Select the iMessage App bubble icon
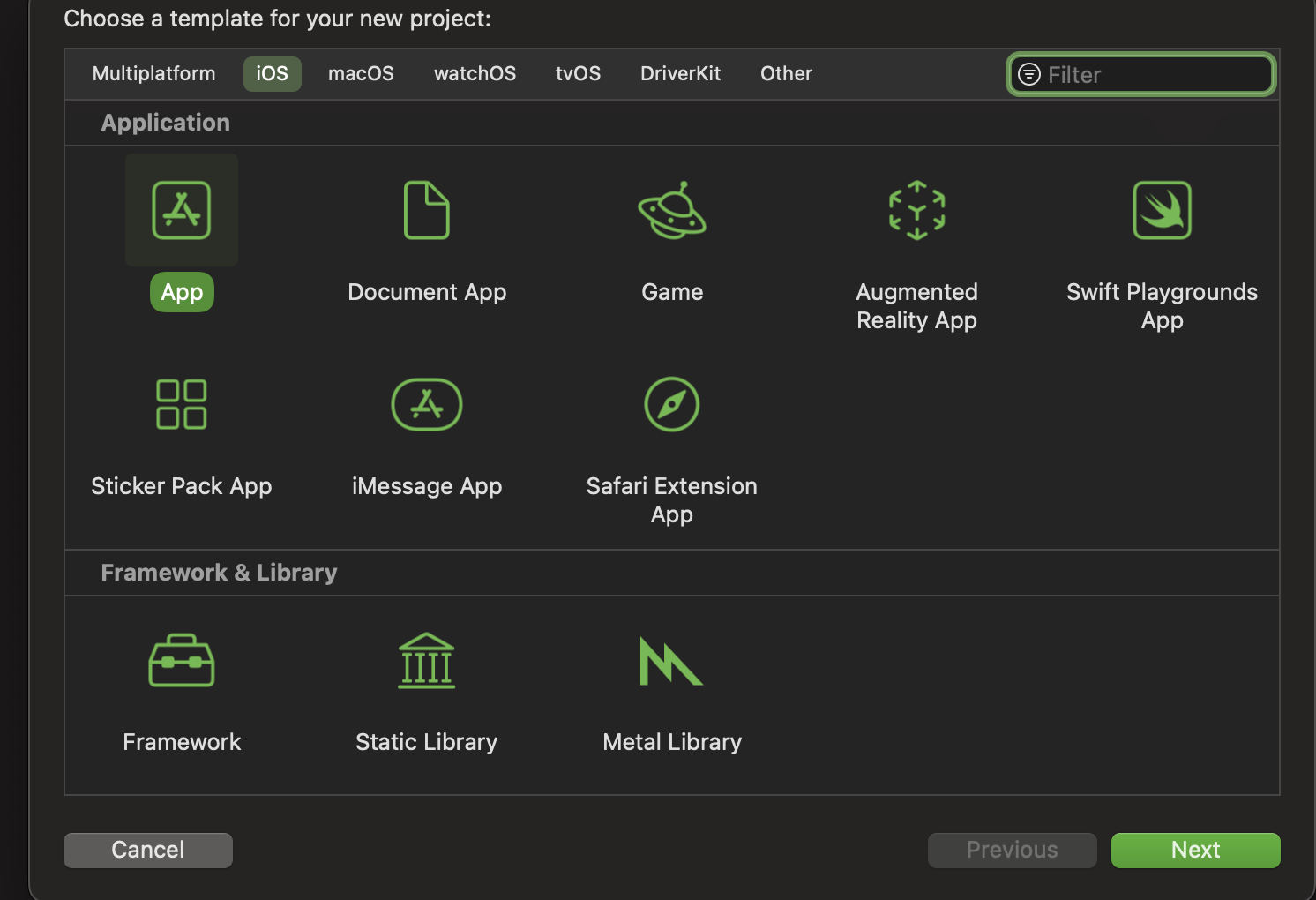Image resolution: width=1316 pixels, height=900 pixels. (x=427, y=404)
